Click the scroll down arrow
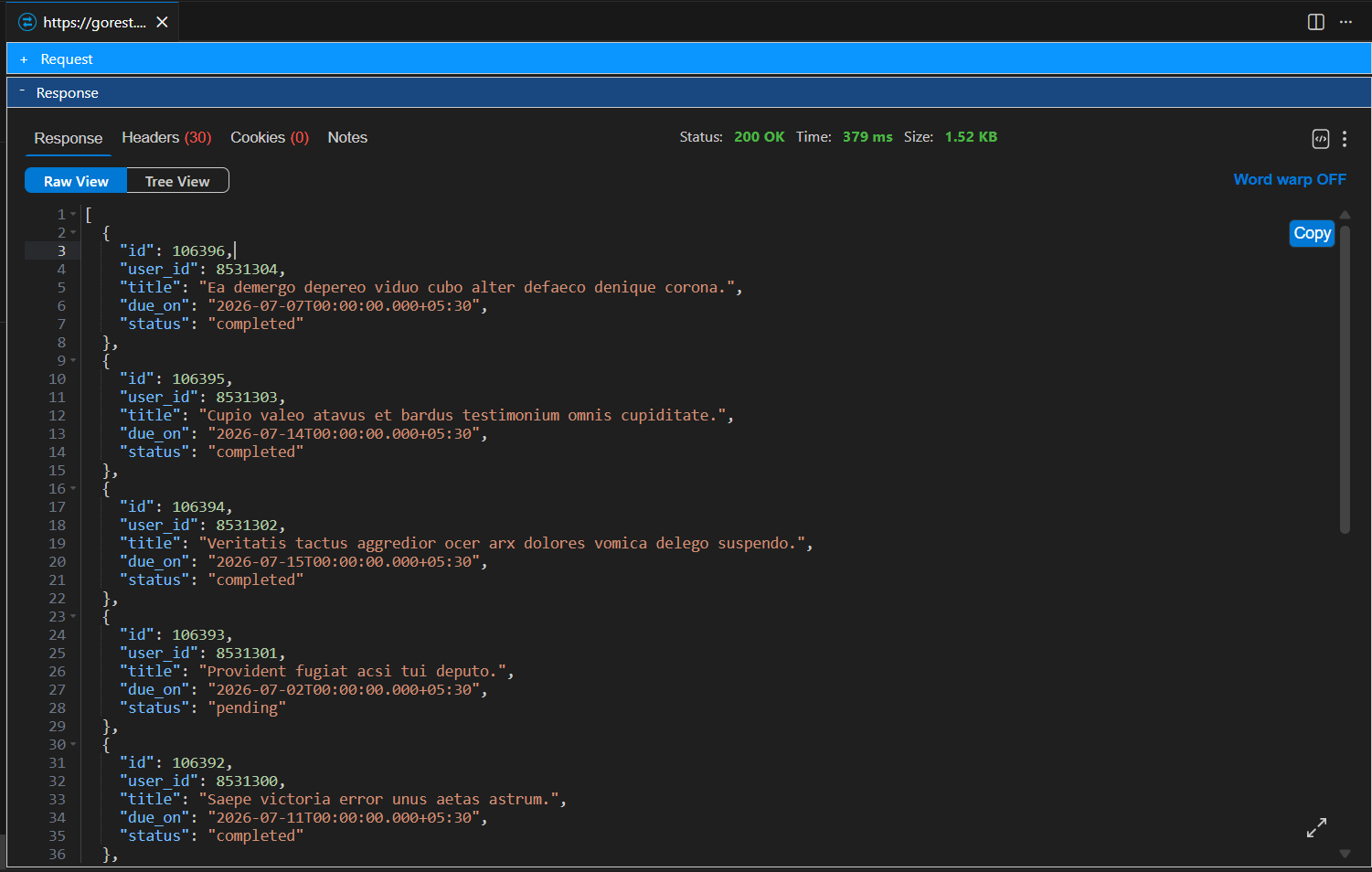 coord(1345,854)
